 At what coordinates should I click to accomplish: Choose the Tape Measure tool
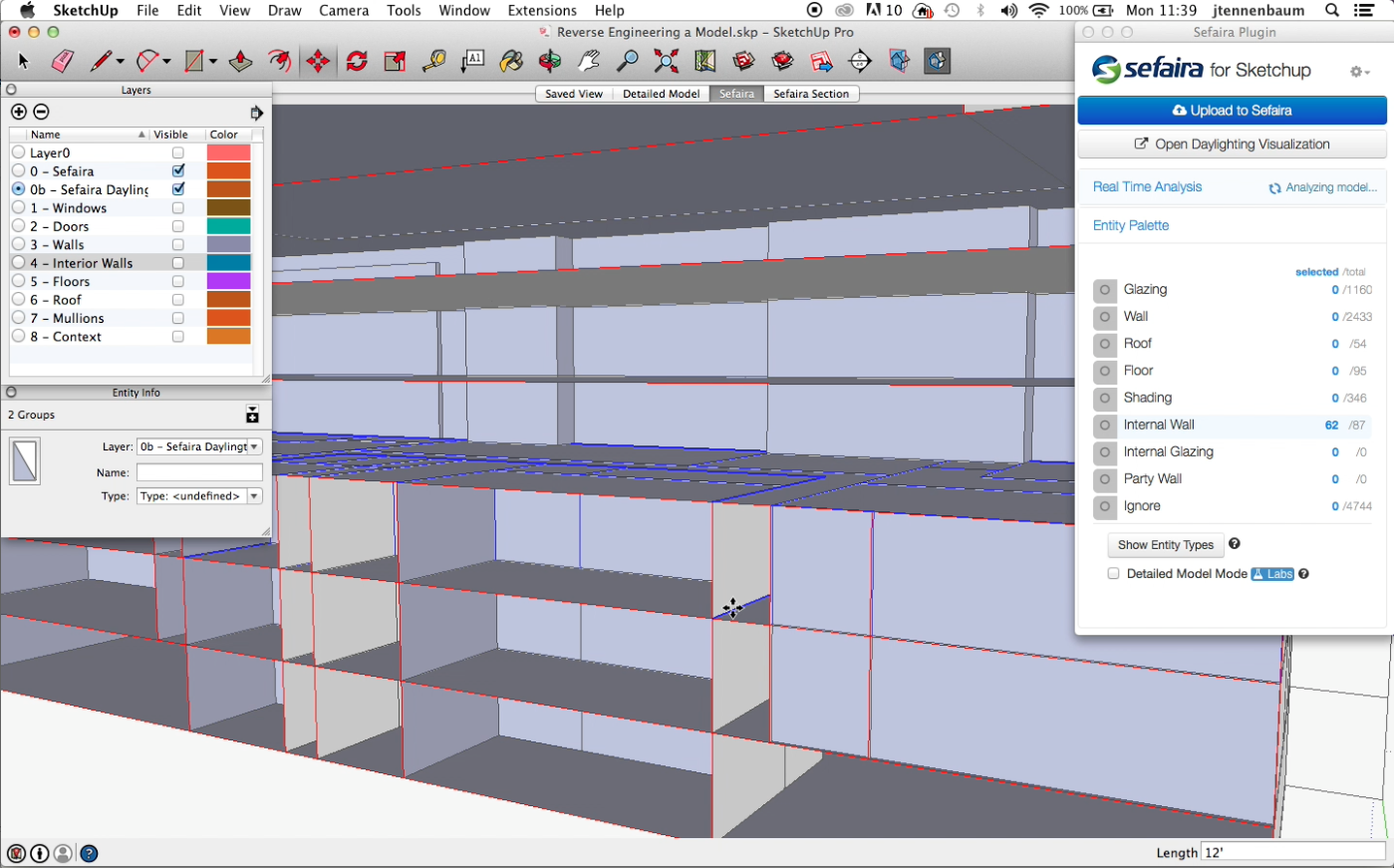coord(433,62)
